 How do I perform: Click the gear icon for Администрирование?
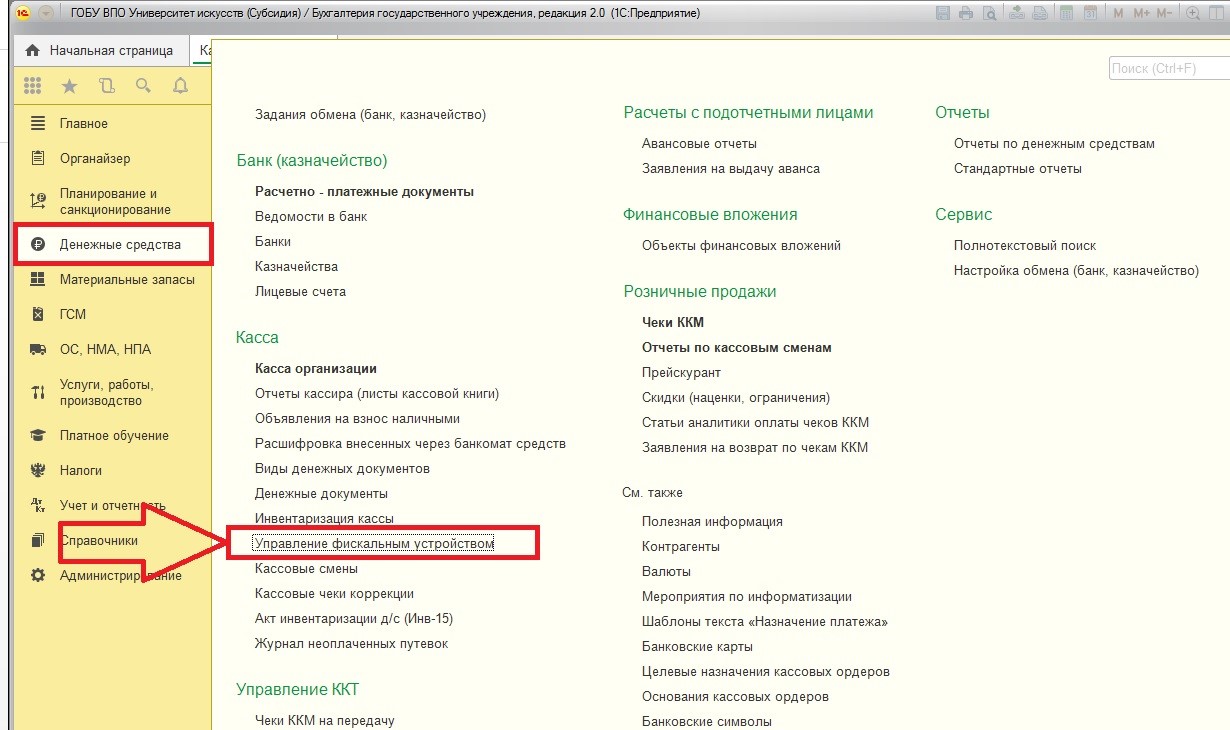click(x=38, y=575)
